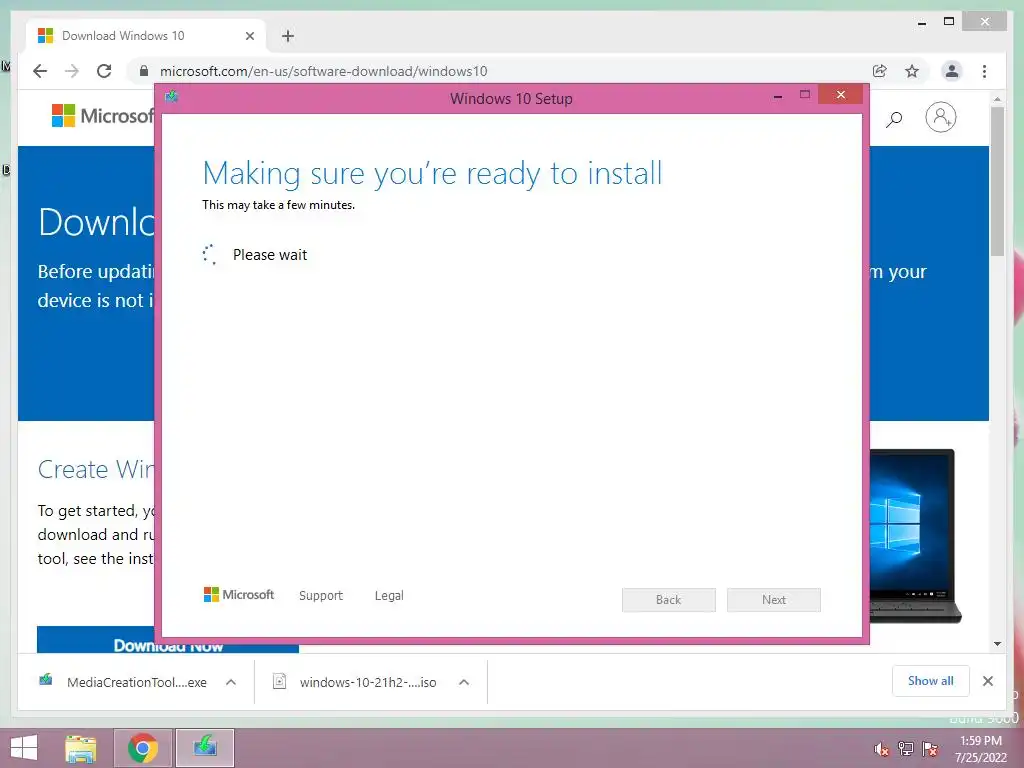Click Chrome's back navigation arrow
The image size is (1024, 768).
coord(40,71)
